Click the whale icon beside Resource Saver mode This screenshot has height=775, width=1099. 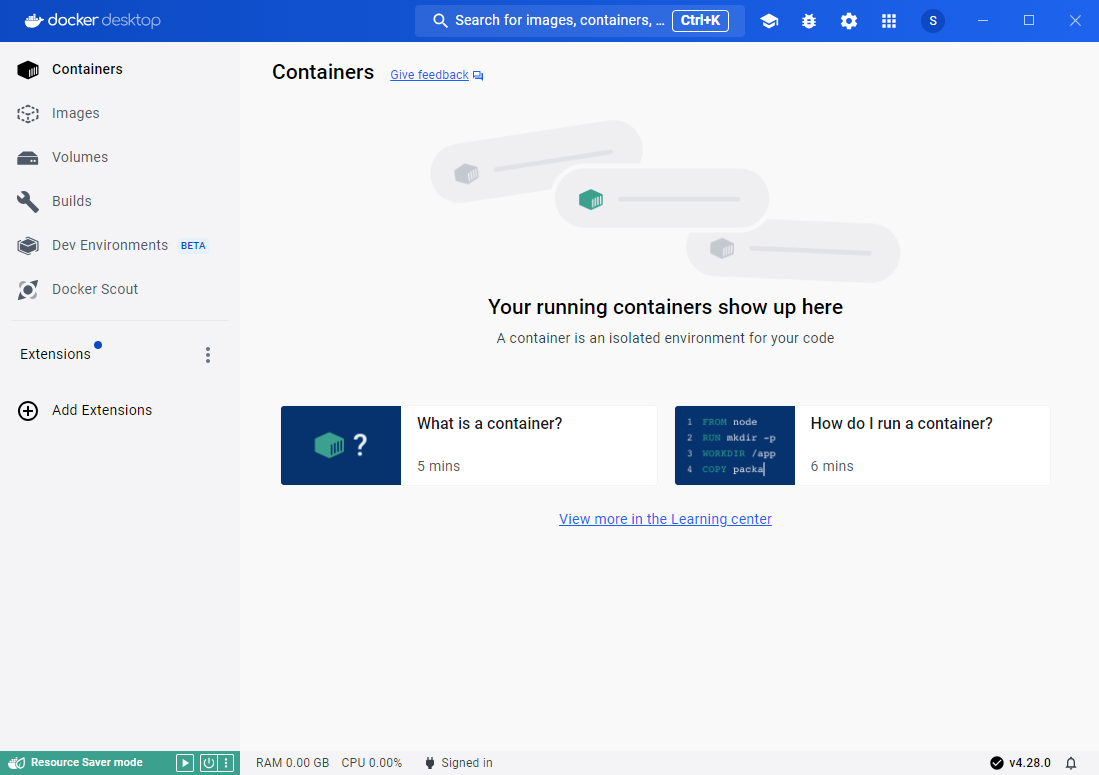pos(17,763)
